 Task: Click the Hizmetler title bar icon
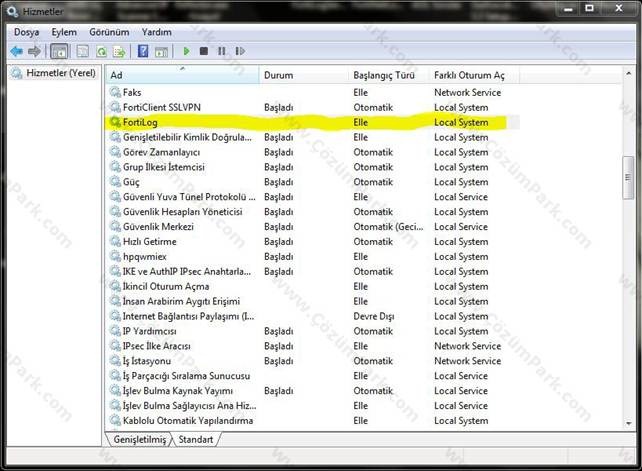coord(12,11)
